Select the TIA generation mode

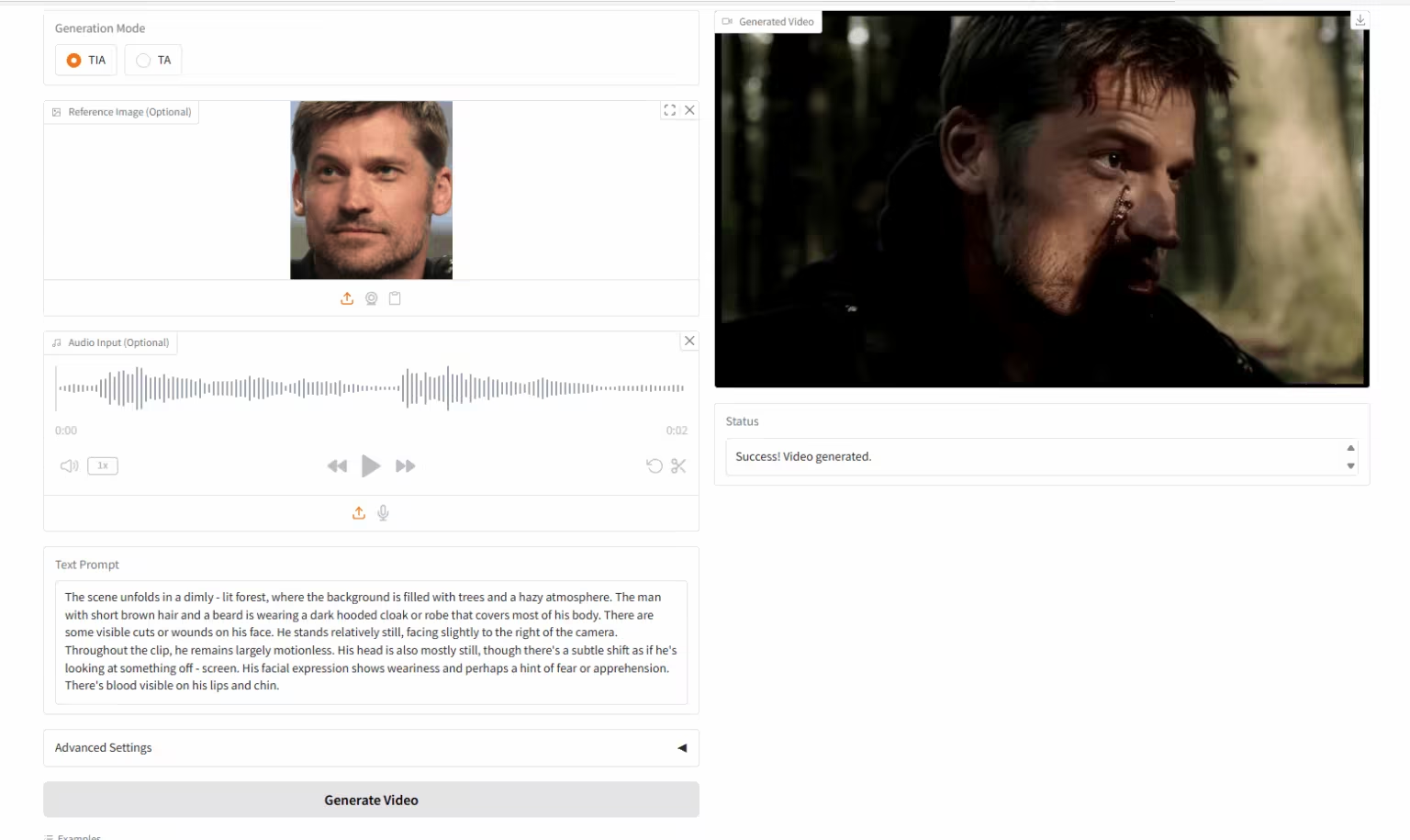[x=74, y=61]
